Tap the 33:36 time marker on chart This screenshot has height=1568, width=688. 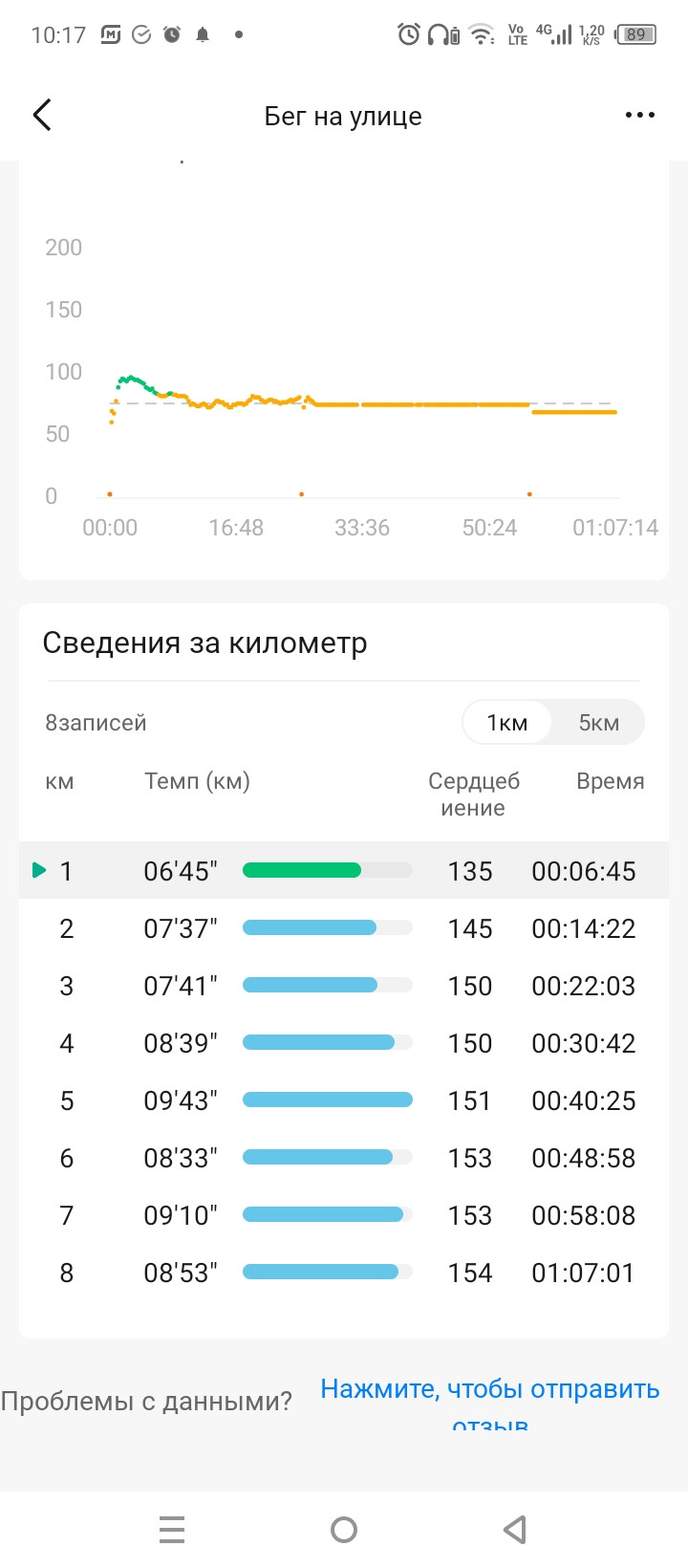coord(362,528)
